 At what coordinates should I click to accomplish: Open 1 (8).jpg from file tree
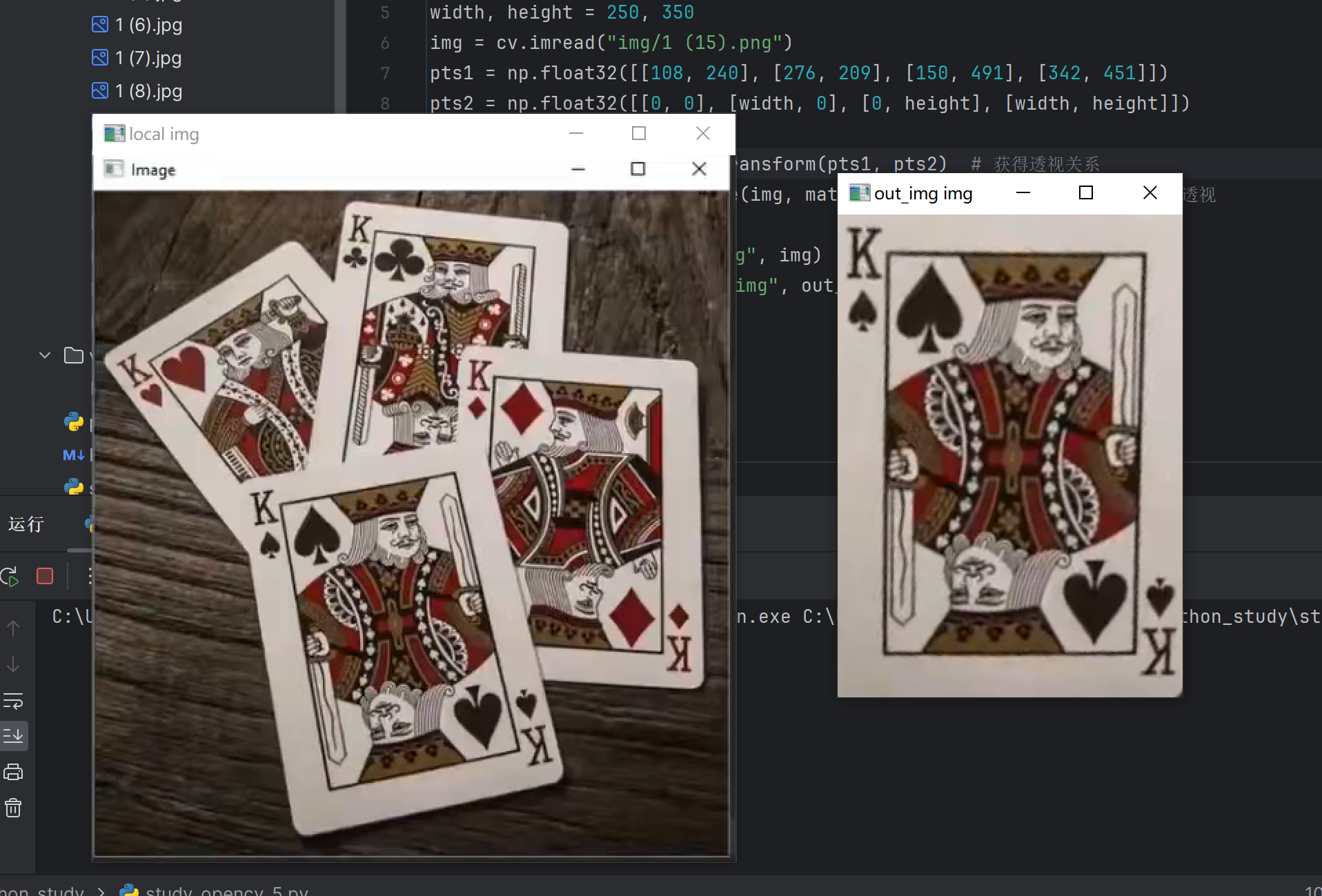click(x=148, y=91)
